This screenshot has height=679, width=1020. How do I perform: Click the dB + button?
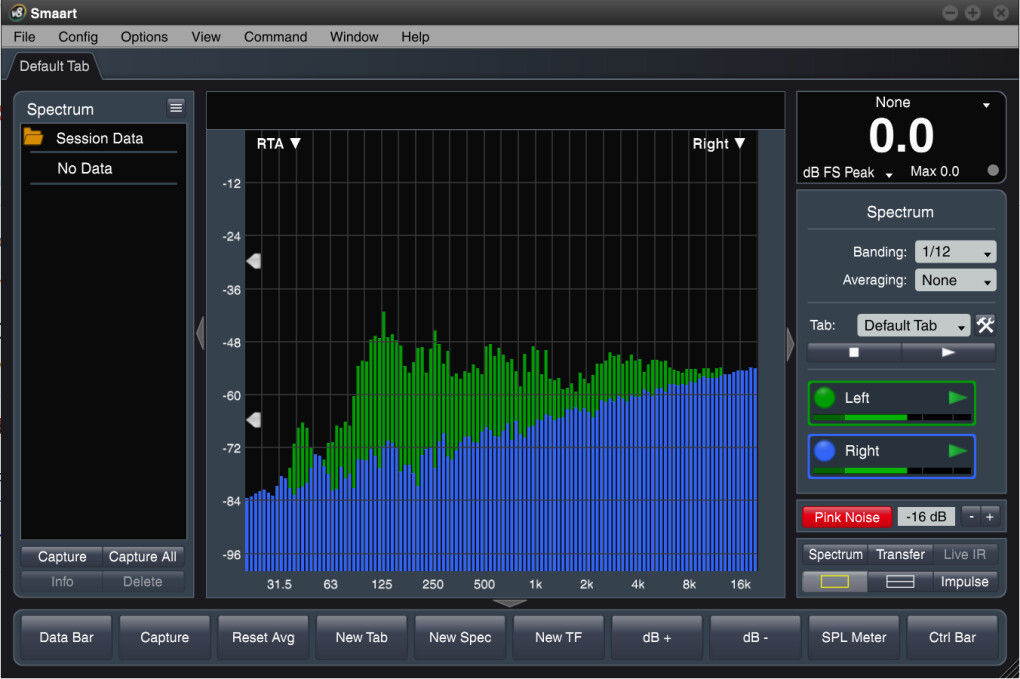coord(657,637)
